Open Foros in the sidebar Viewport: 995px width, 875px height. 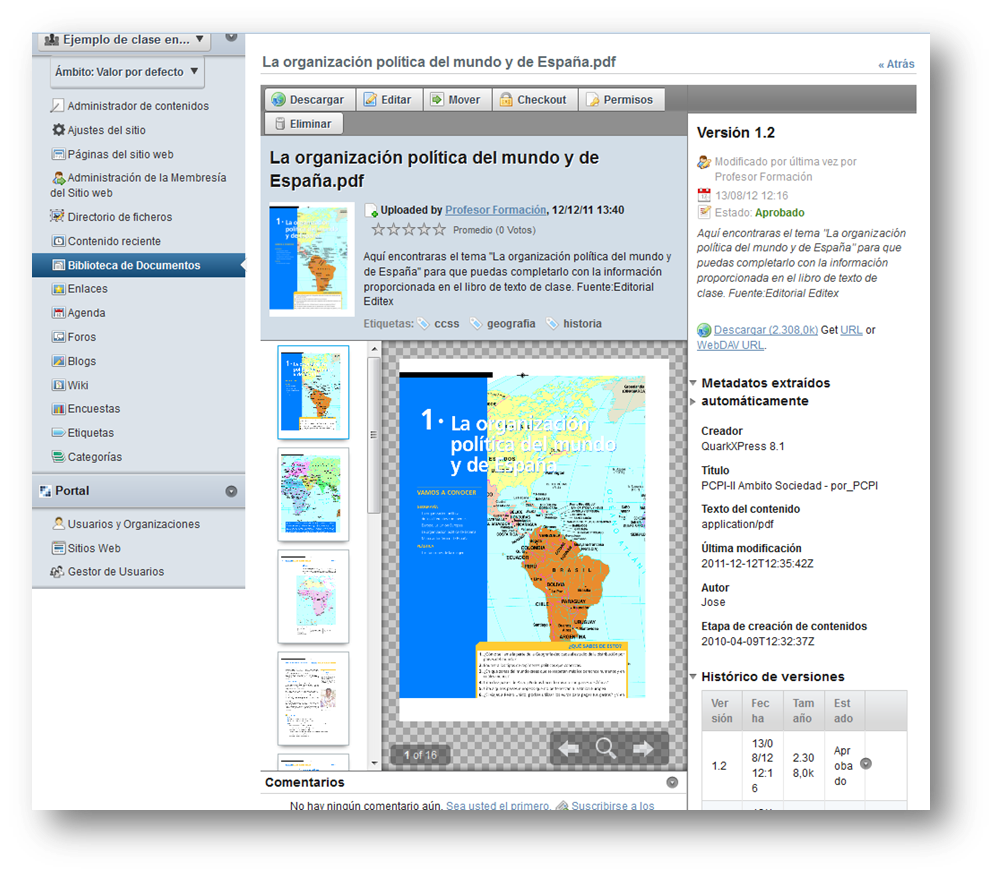click(x=81, y=337)
